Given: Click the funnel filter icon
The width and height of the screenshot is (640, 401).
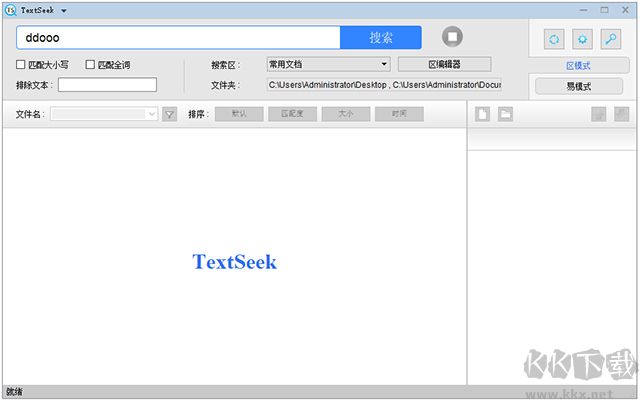Looking at the screenshot, I should point(169,114).
